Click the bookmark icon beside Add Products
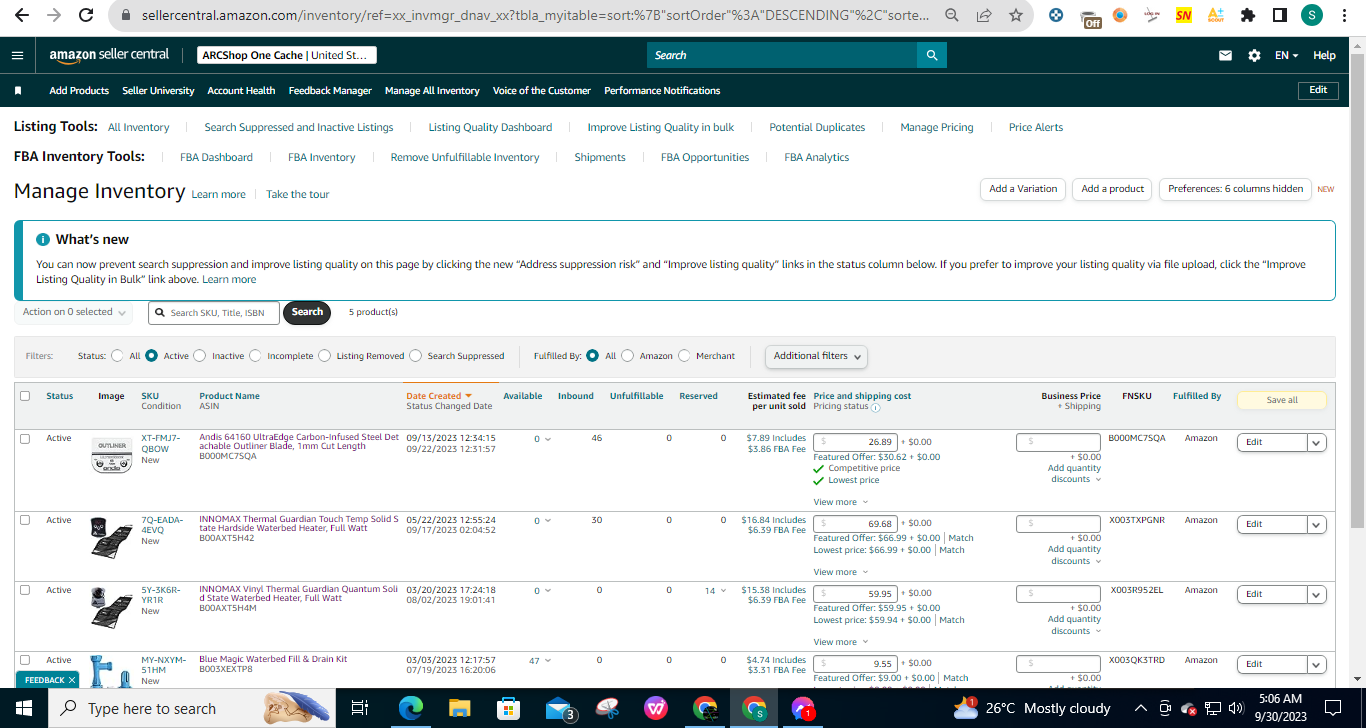This screenshot has width=1366, height=728. (18, 90)
